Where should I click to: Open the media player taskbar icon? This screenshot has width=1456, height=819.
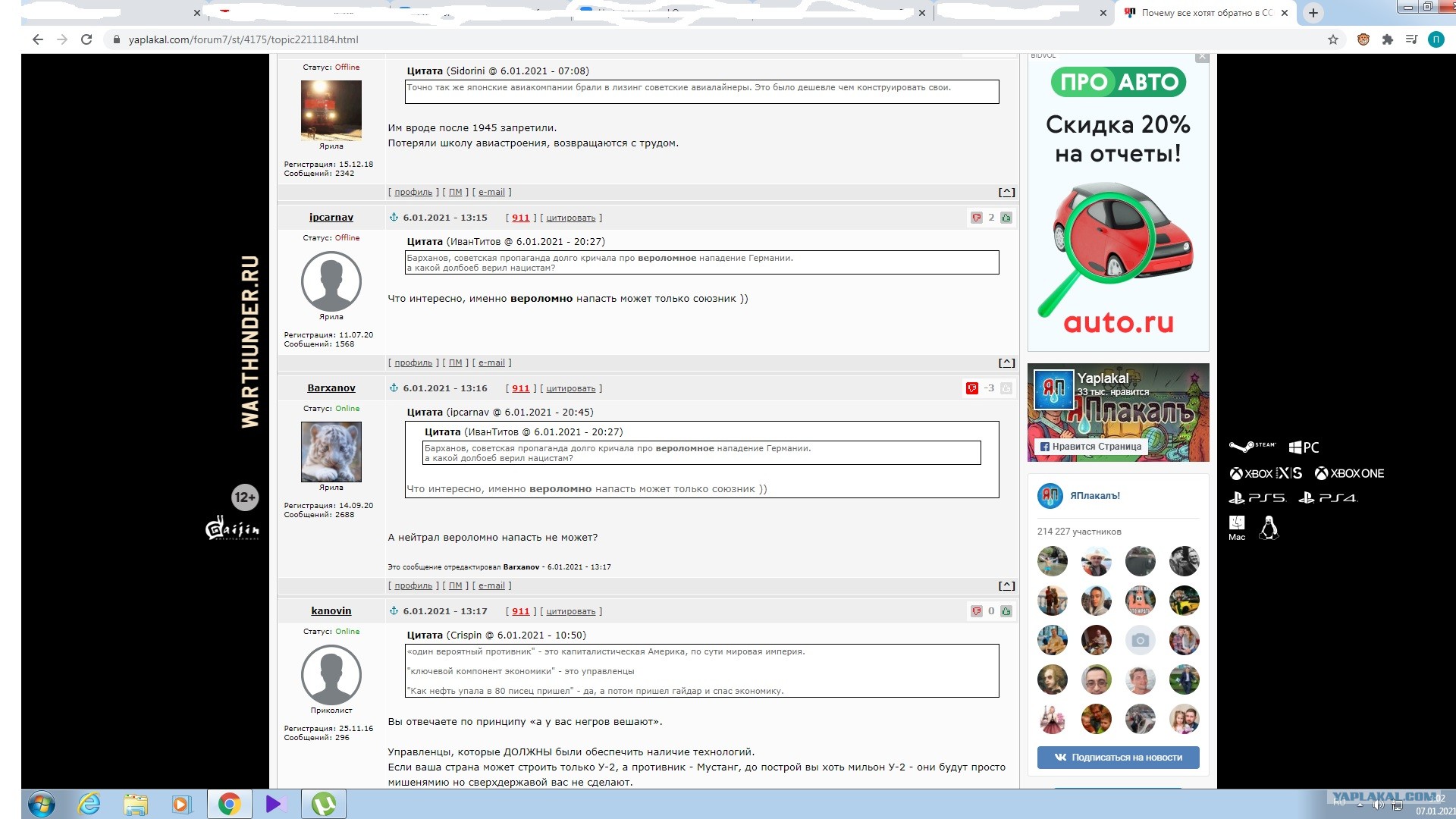point(182,804)
